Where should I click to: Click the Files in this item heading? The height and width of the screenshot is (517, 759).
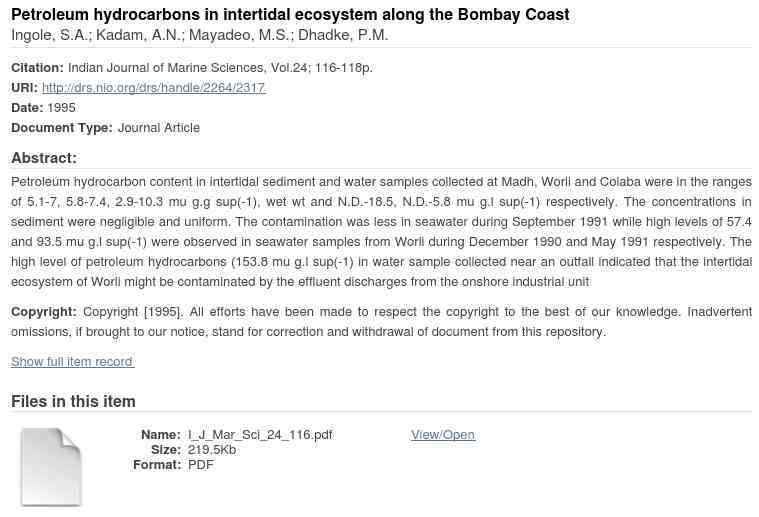point(73,402)
